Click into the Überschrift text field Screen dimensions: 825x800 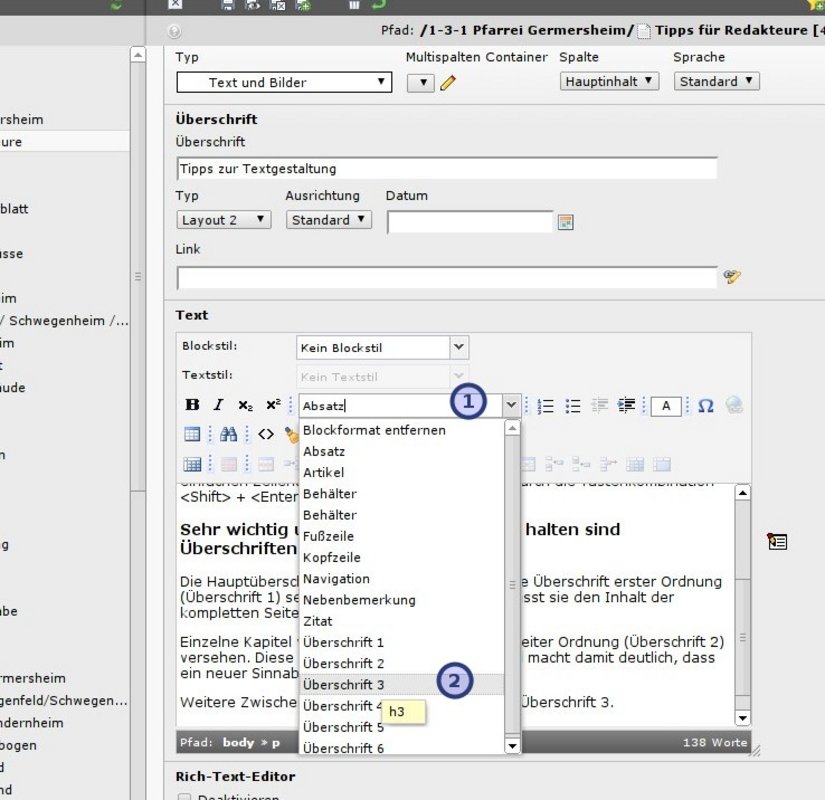coord(446,168)
